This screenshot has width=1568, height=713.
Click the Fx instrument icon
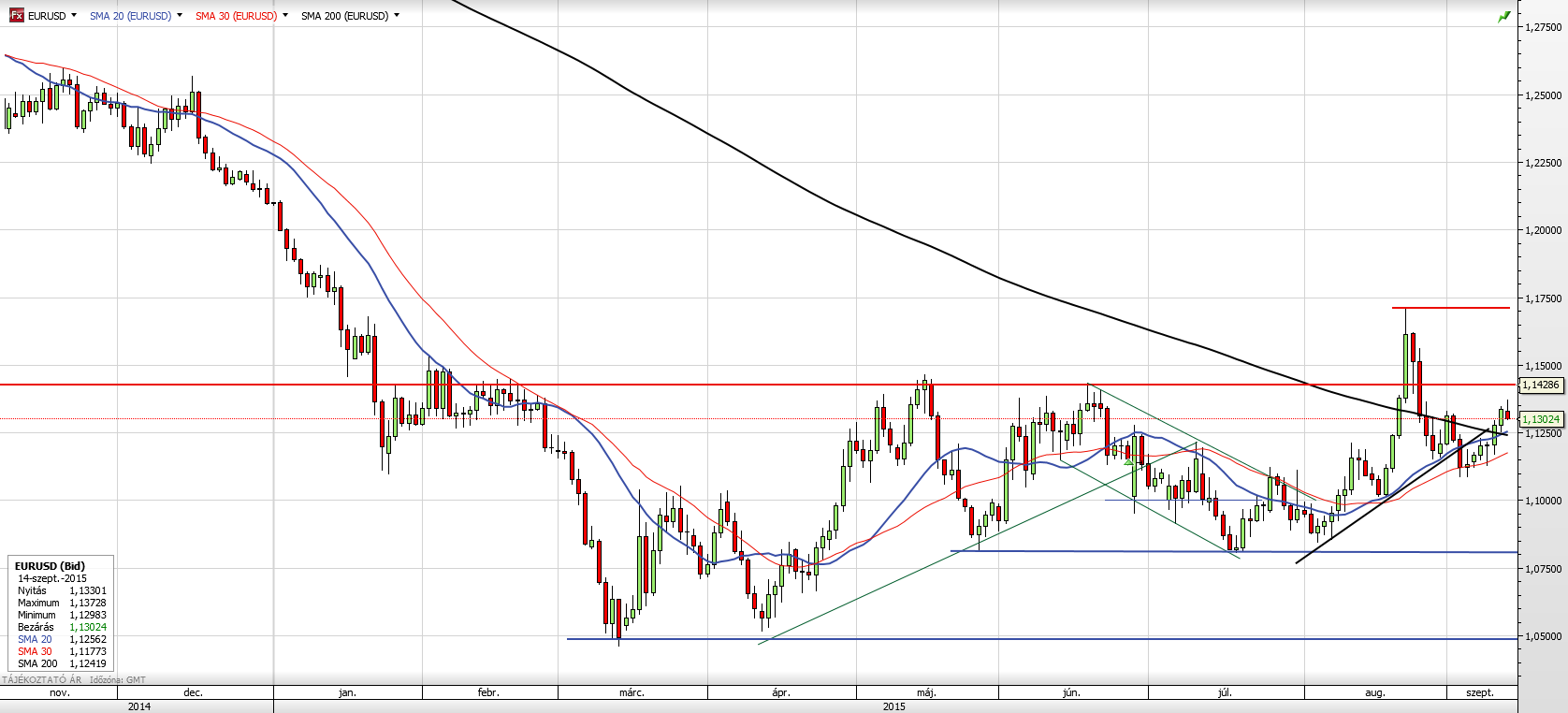tap(16, 16)
